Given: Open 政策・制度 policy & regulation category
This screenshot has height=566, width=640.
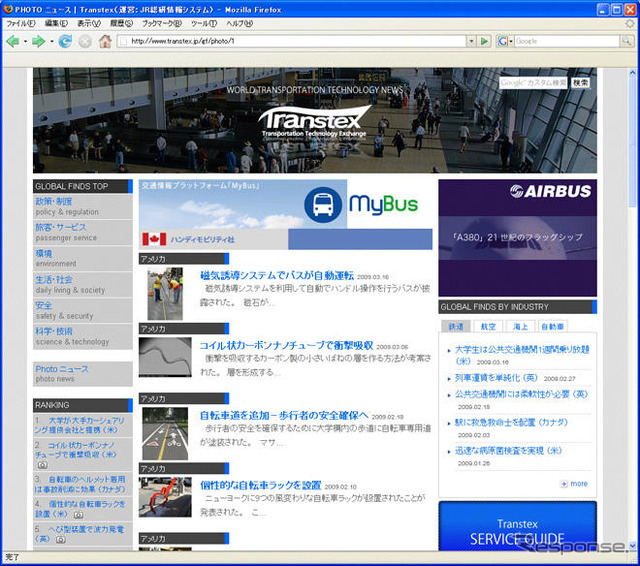Looking at the screenshot, I should click(82, 206).
